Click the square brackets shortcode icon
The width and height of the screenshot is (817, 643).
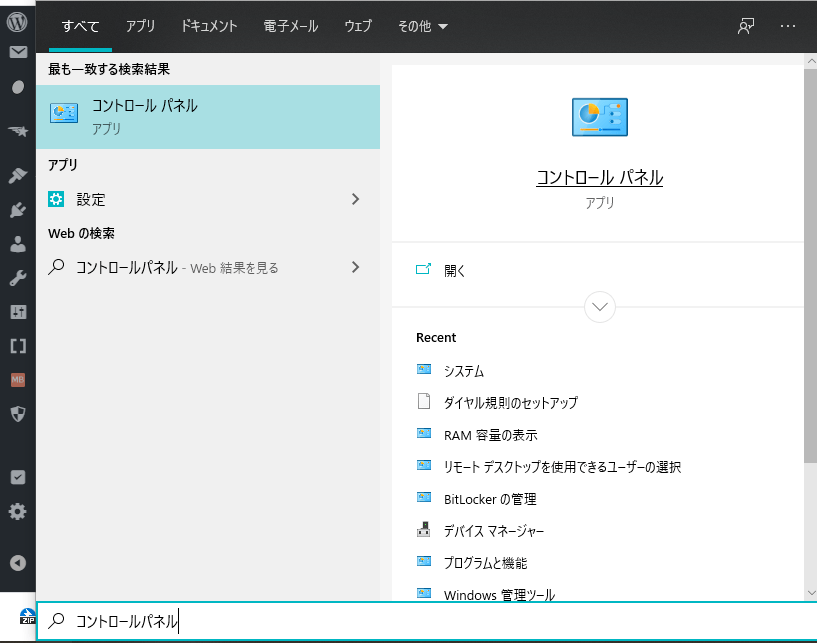[x=18, y=345]
